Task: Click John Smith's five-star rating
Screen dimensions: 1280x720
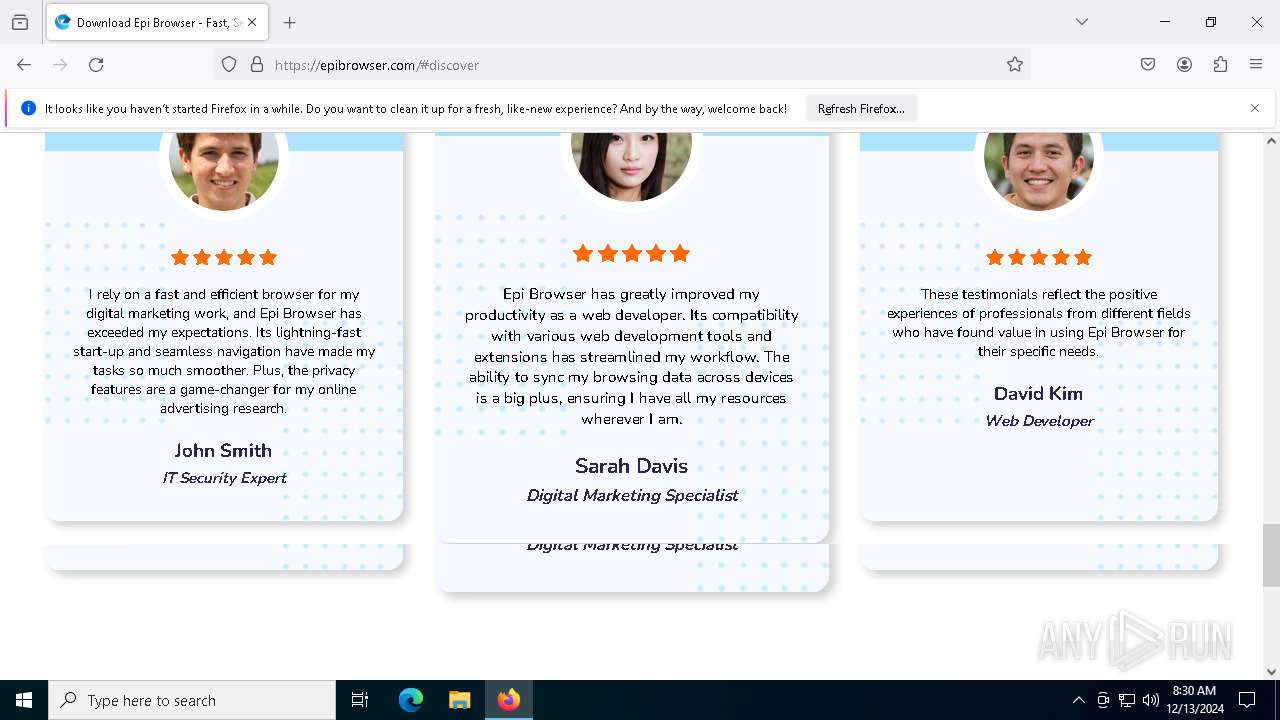Action: coord(224,257)
